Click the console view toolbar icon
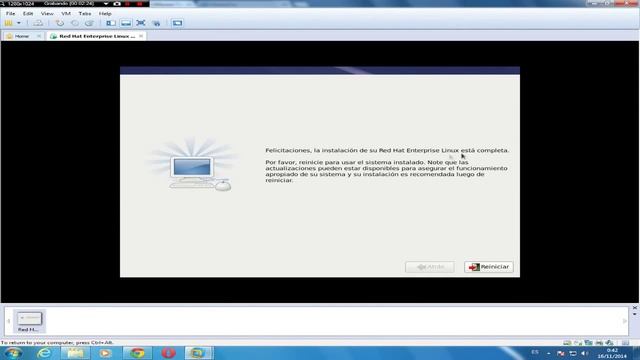This screenshot has height=360, width=640. [177, 23]
